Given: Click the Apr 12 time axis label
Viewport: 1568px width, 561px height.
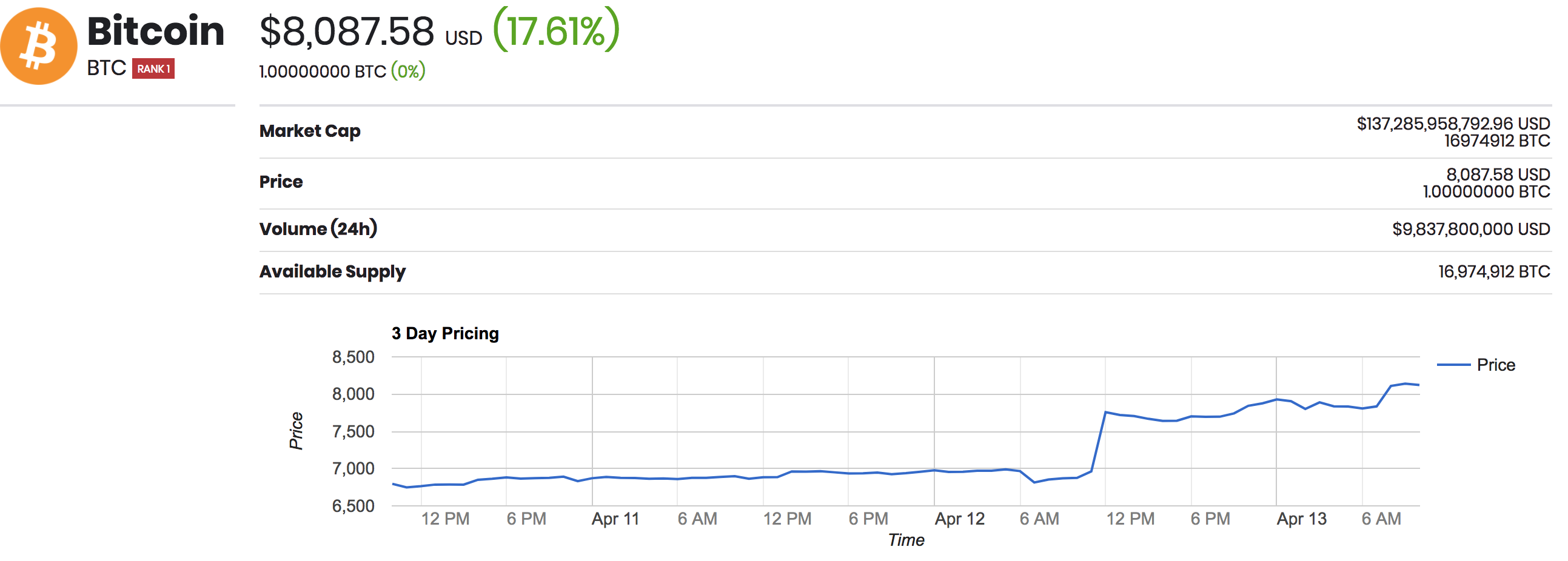Looking at the screenshot, I should (x=959, y=519).
